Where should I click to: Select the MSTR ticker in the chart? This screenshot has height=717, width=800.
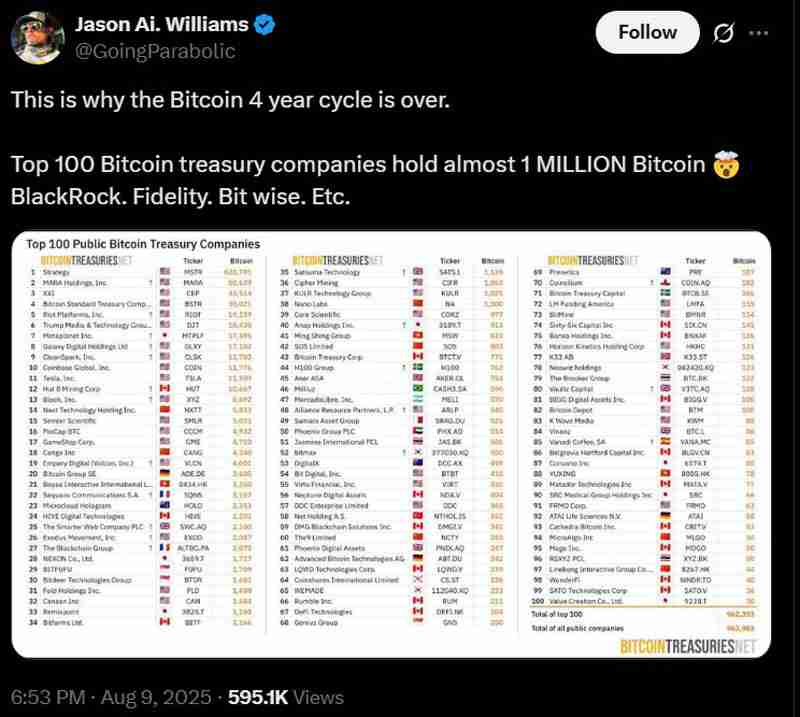[x=193, y=271]
